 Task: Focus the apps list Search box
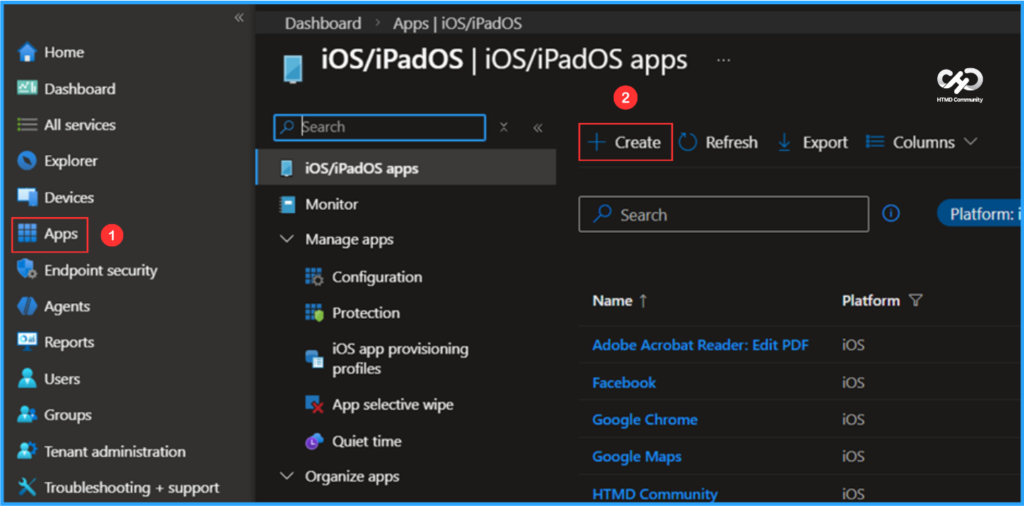point(724,214)
